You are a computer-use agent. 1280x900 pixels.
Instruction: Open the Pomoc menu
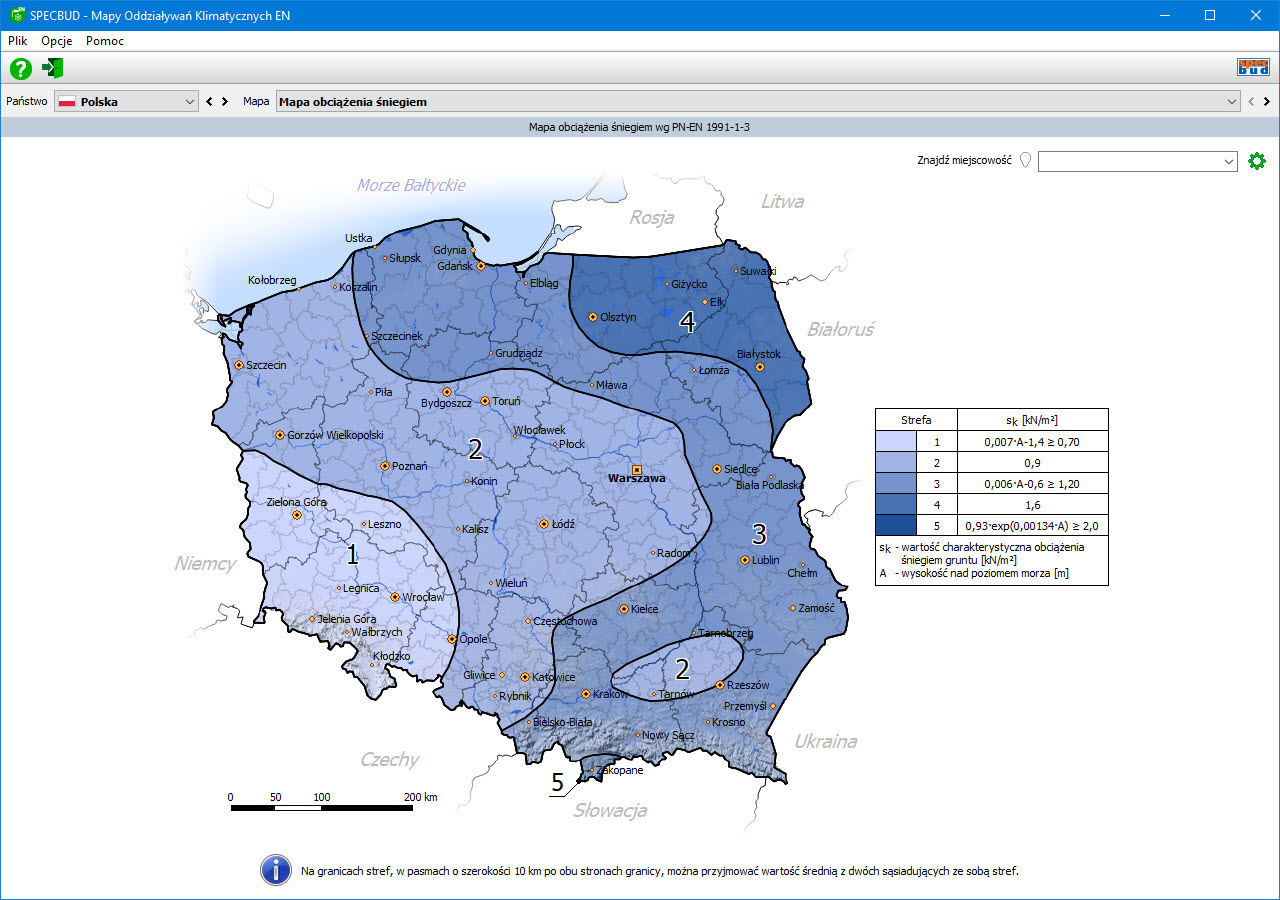[x=105, y=41]
